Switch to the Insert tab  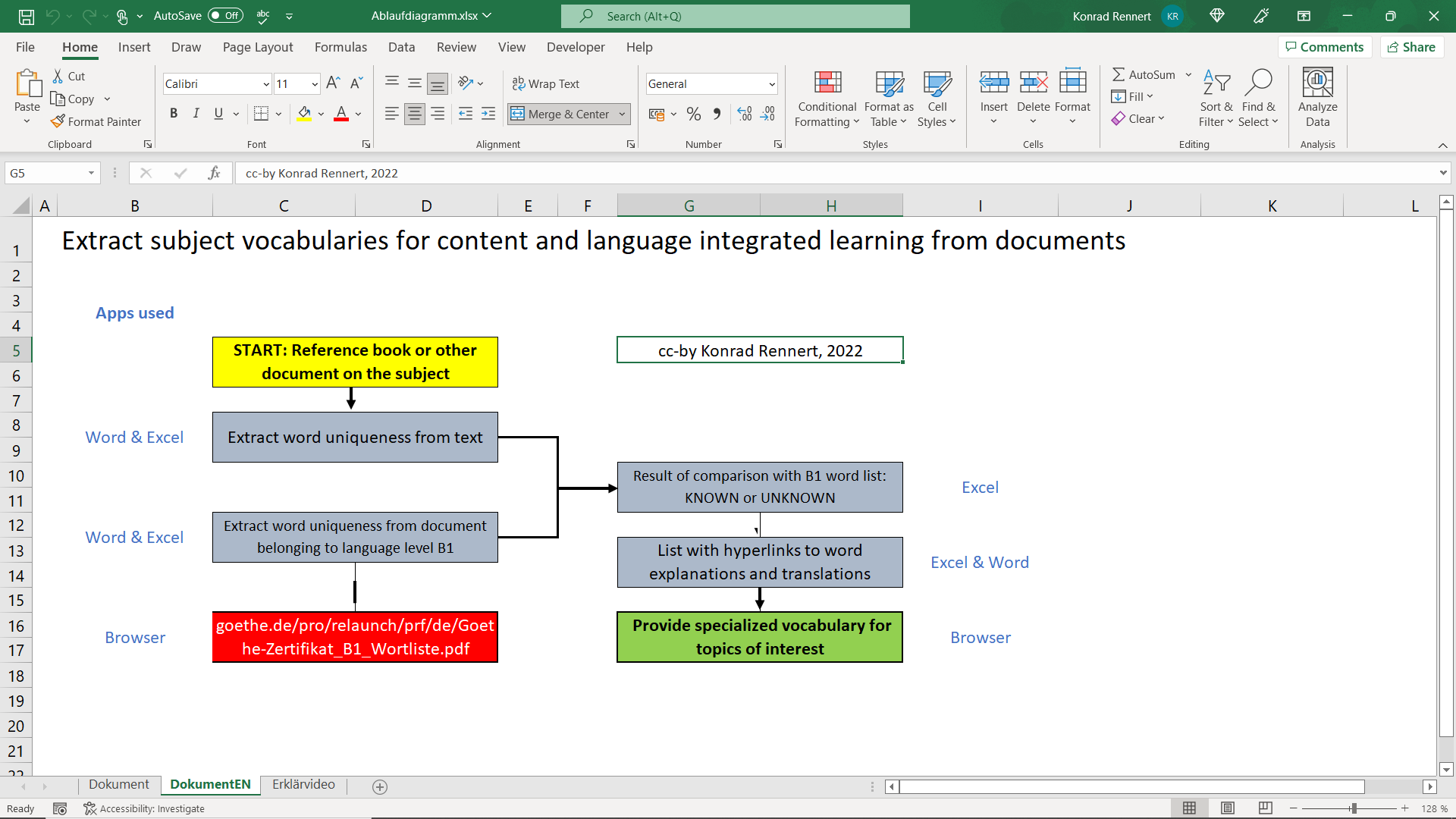pos(134,47)
